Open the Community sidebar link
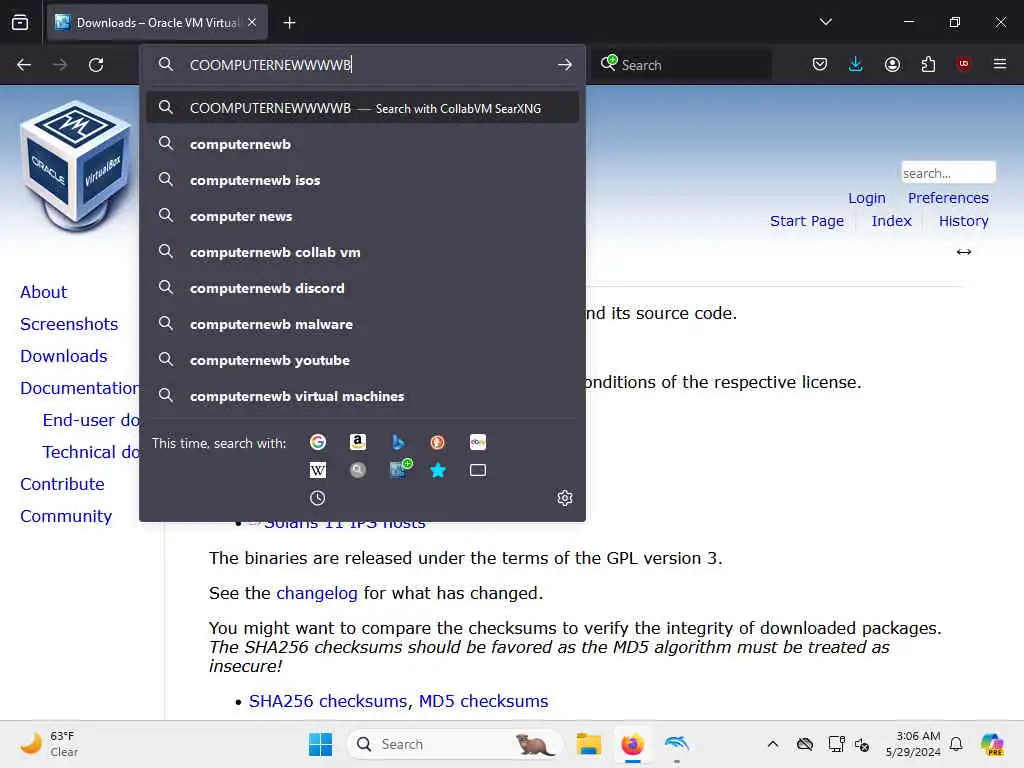This screenshot has width=1024, height=768. (x=66, y=516)
